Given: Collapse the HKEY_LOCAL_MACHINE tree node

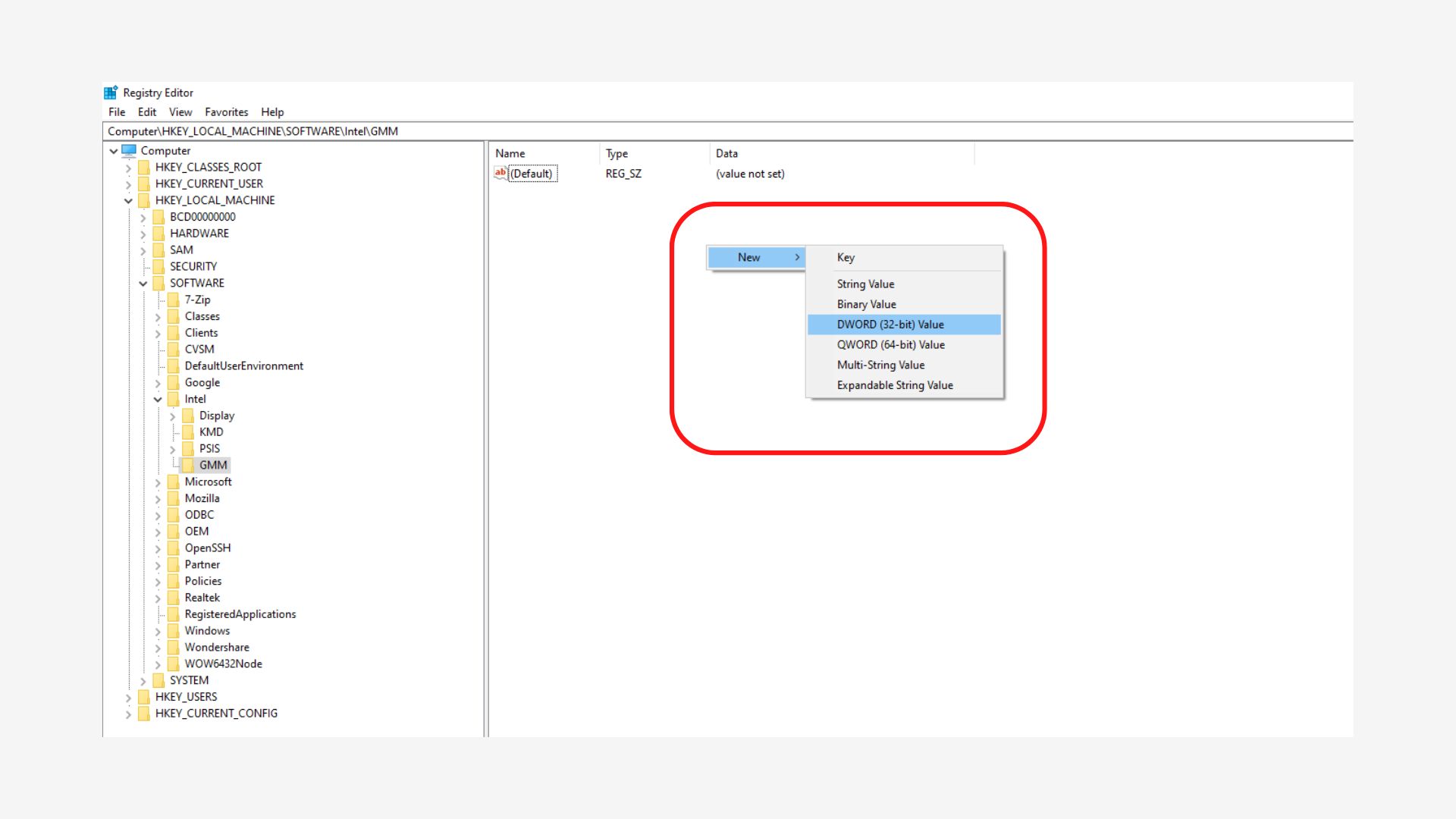Looking at the screenshot, I should 128,201.
